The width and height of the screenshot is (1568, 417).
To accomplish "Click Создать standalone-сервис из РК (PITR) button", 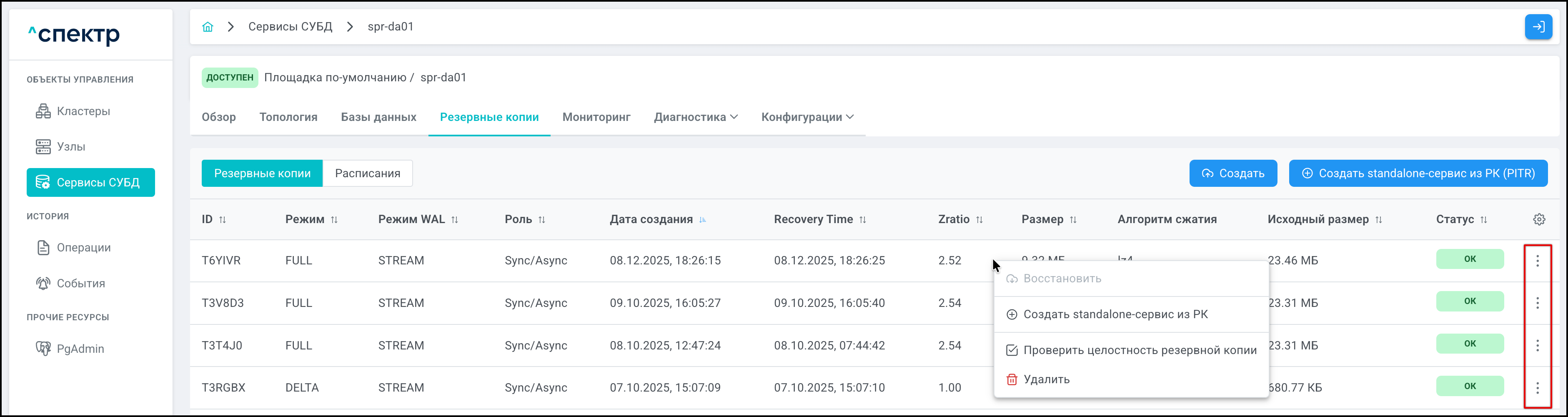I will tap(1418, 173).
